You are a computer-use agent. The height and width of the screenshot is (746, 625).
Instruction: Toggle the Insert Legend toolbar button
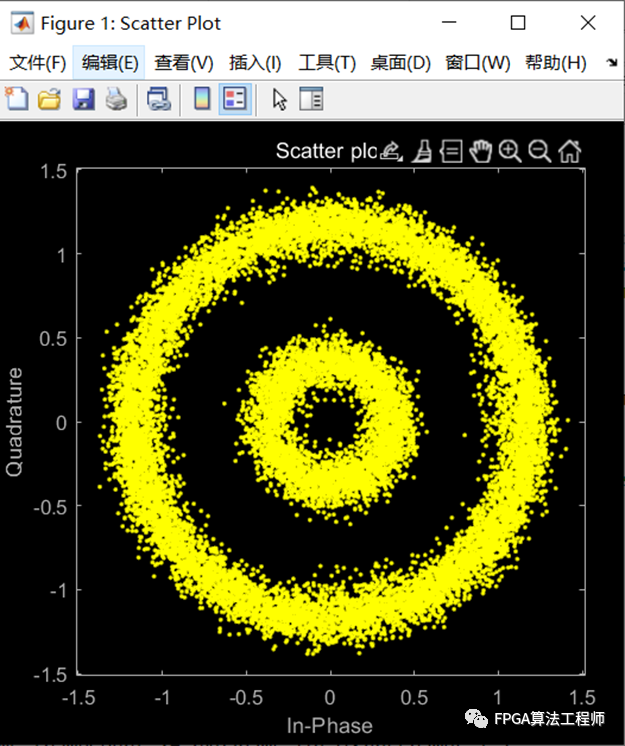pyautogui.click(x=235, y=99)
